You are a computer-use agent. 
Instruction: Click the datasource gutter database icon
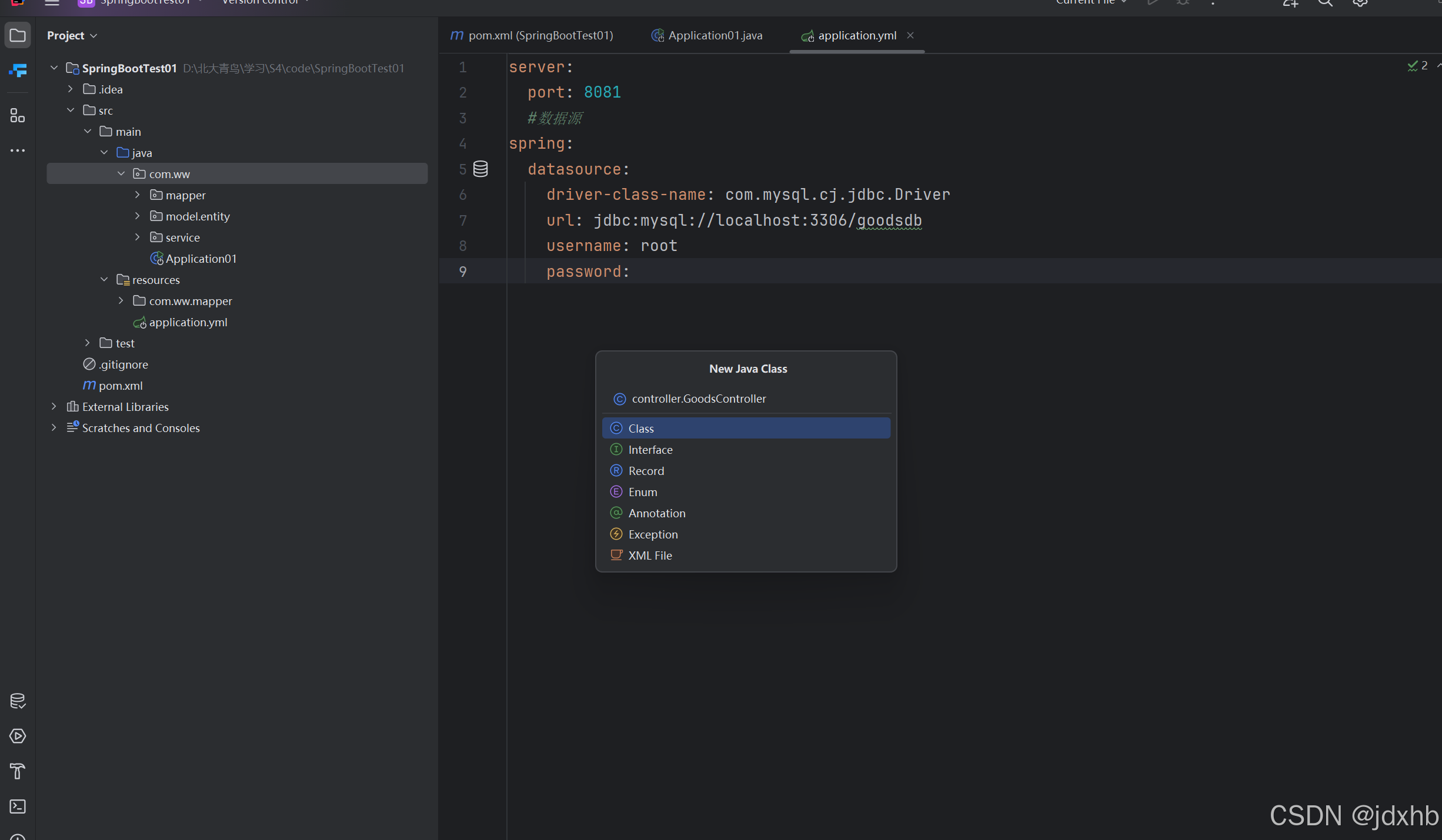[x=480, y=169]
